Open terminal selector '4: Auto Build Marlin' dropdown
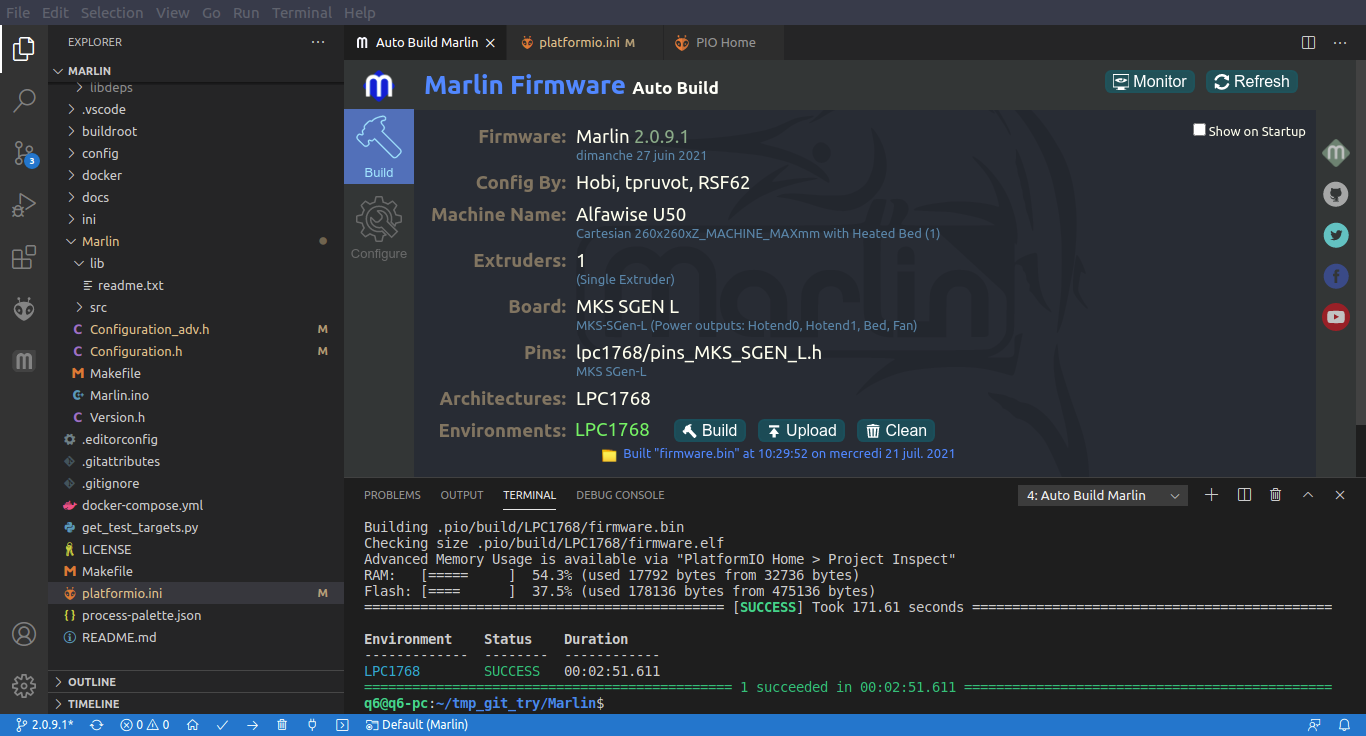Screen dimensions: 1366x736 1103,495
